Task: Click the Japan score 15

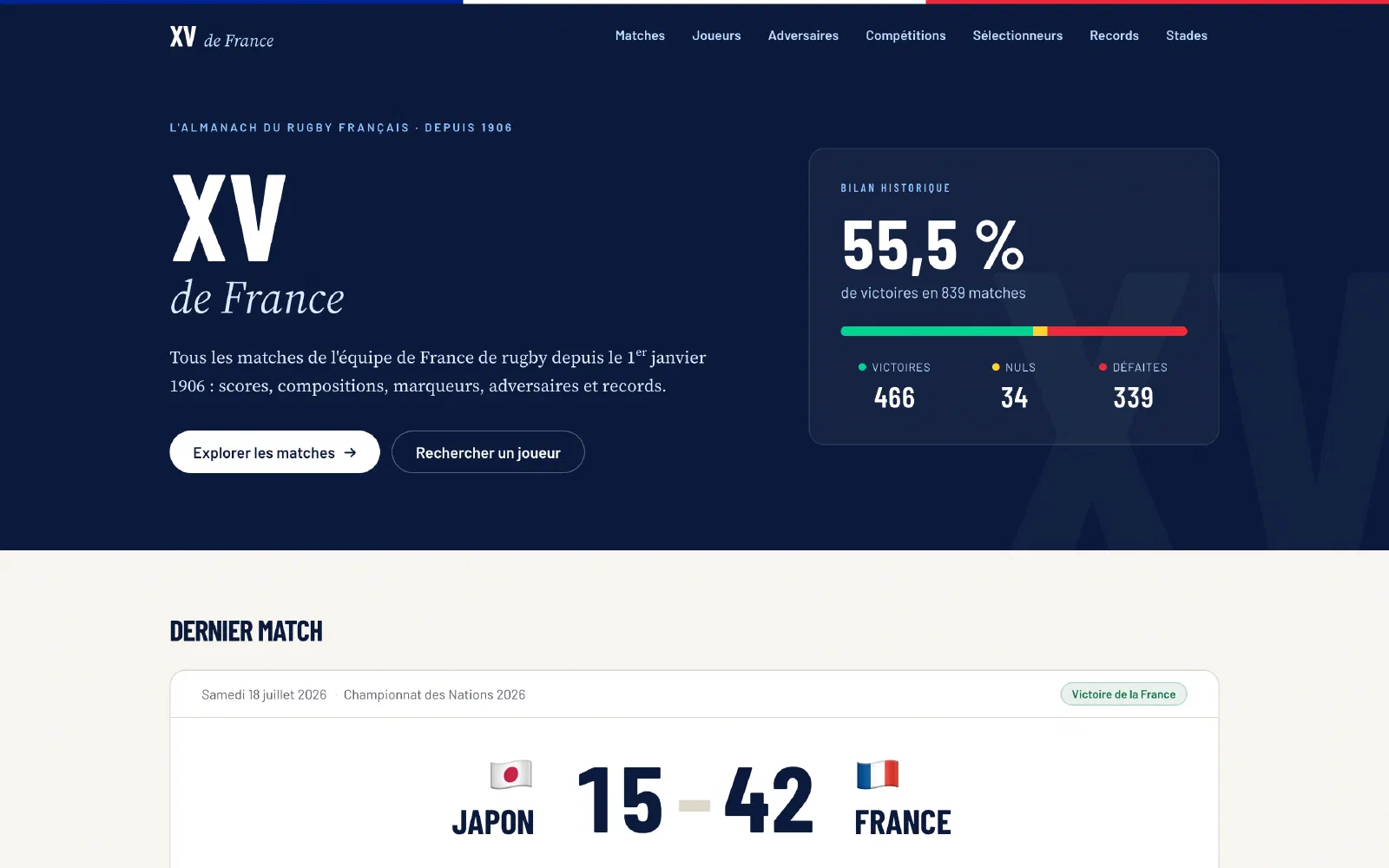Action: pos(620,799)
